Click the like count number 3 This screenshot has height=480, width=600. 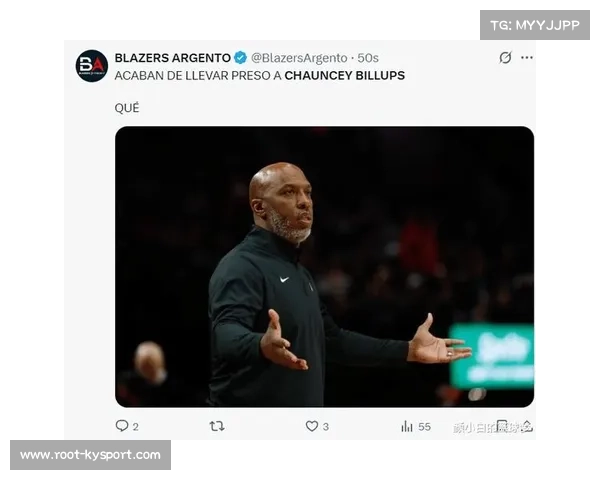pyautogui.click(x=325, y=426)
